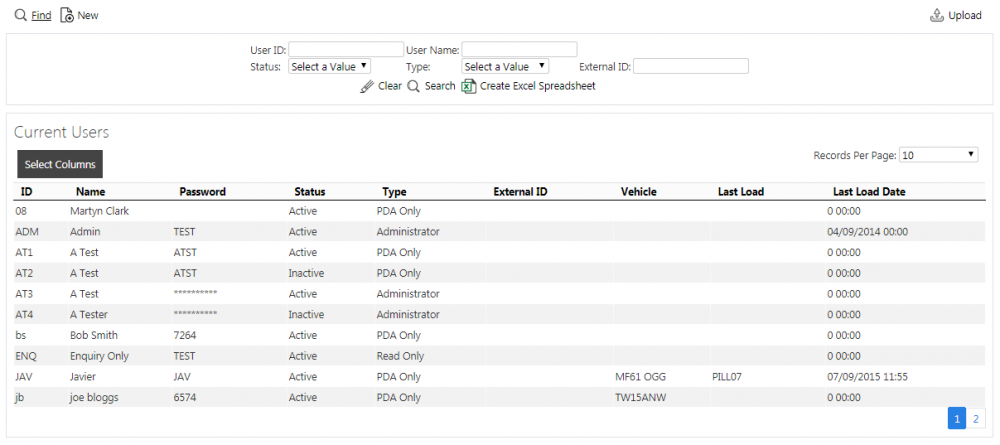The image size is (1000, 445).
Task: Open the Type dropdown filter
Action: [x=505, y=66]
